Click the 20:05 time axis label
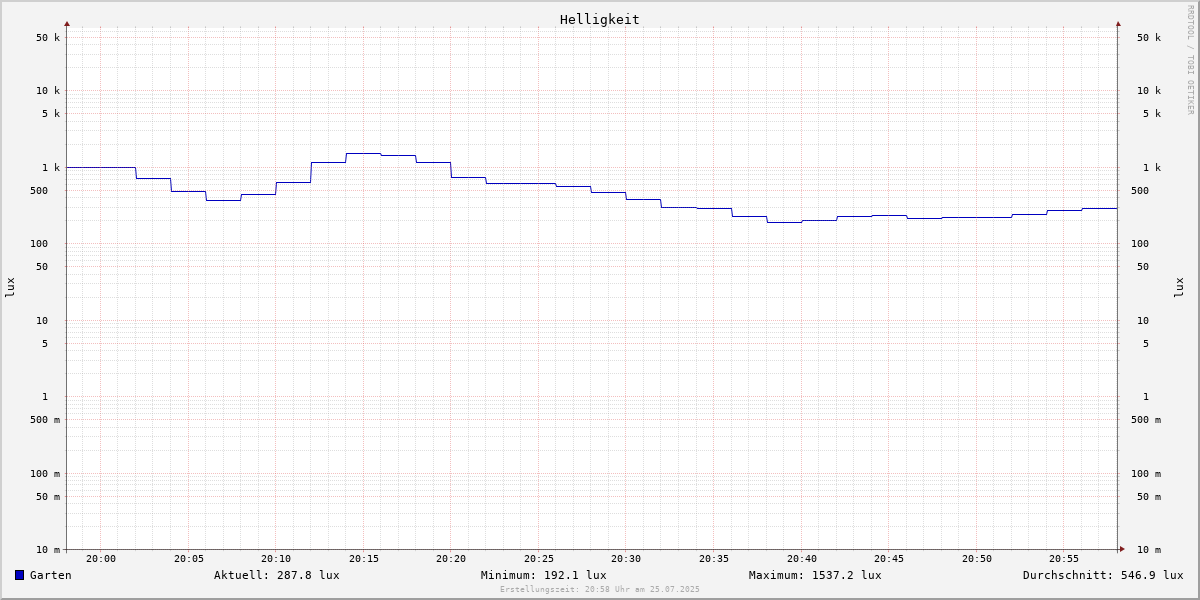Viewport: 1200px width, 600px height. click(x=189, y=559)
